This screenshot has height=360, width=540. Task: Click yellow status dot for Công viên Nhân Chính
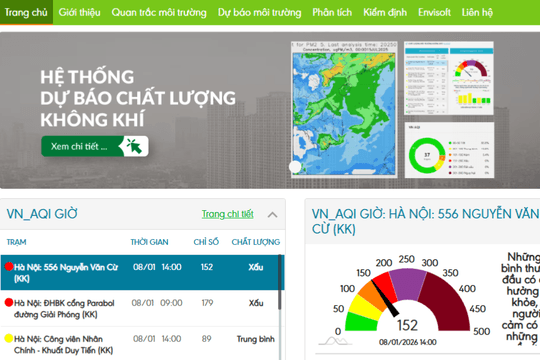pyautogui.click(x=9, y=338)
